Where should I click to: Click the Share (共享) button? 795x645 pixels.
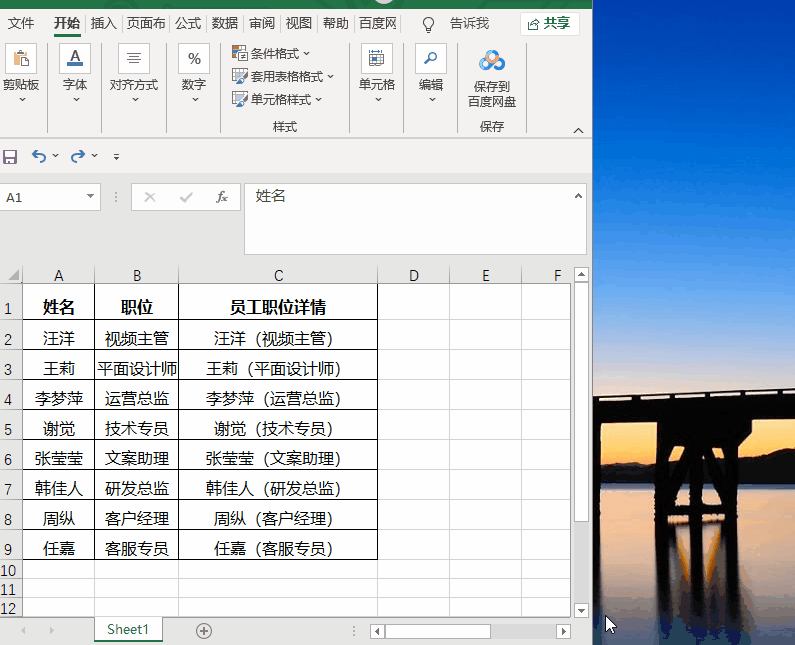pos(550,23)
